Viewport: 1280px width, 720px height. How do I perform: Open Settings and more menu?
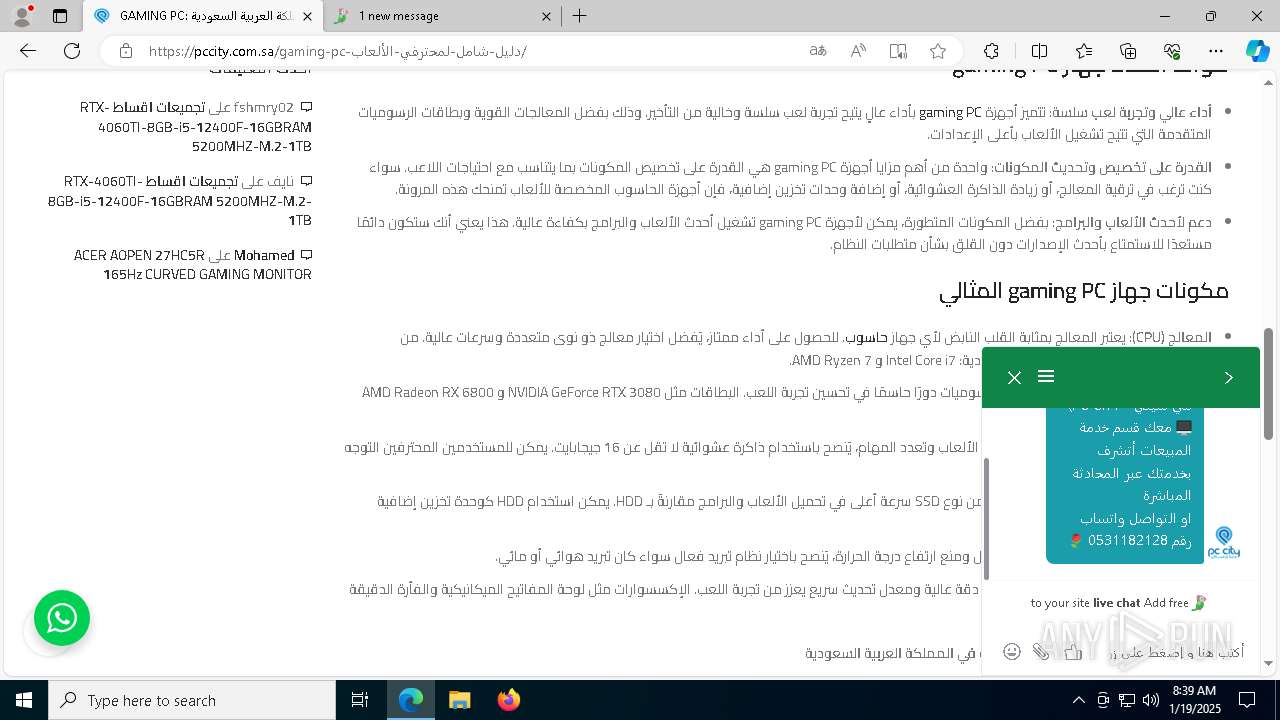pos(1216,51)
